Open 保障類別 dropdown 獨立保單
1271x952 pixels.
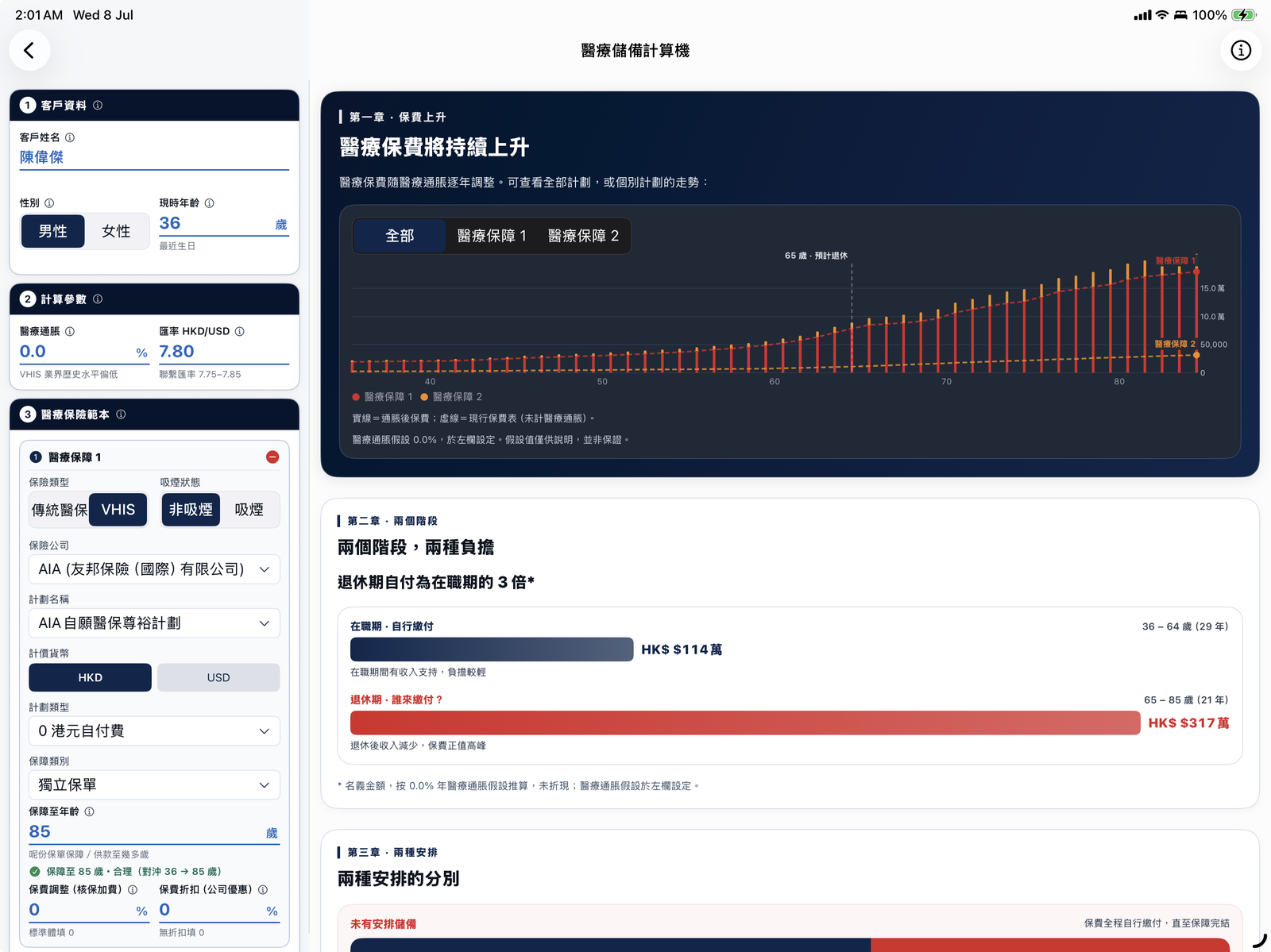(154, 785)
